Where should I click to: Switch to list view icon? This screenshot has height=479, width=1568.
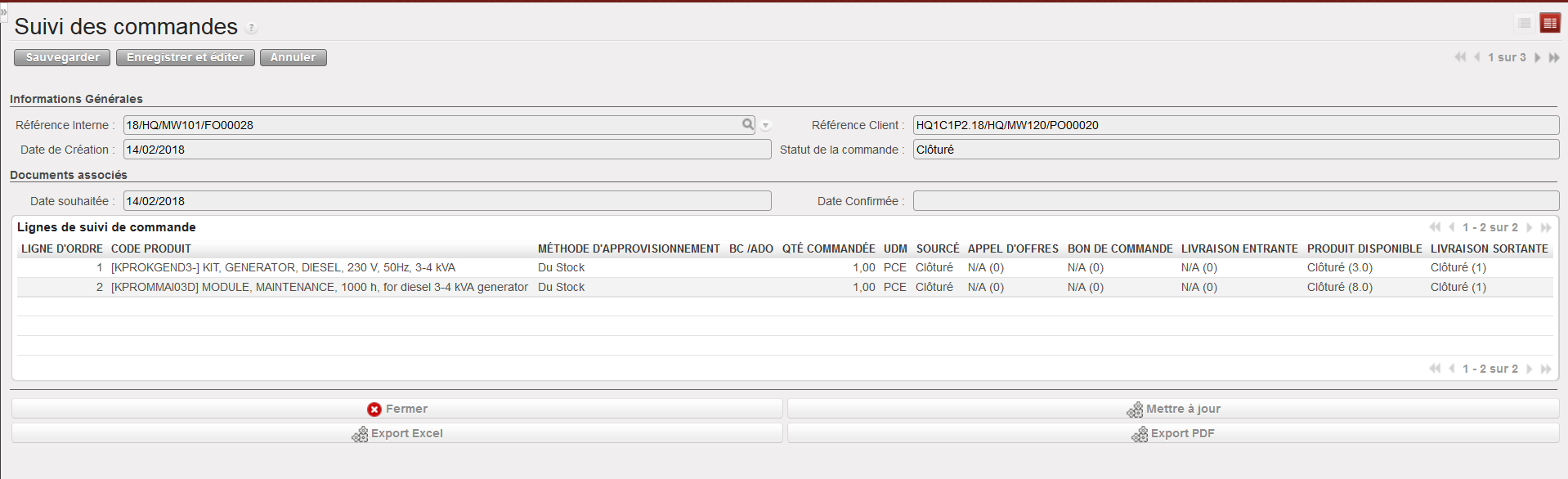[1524, 23]
